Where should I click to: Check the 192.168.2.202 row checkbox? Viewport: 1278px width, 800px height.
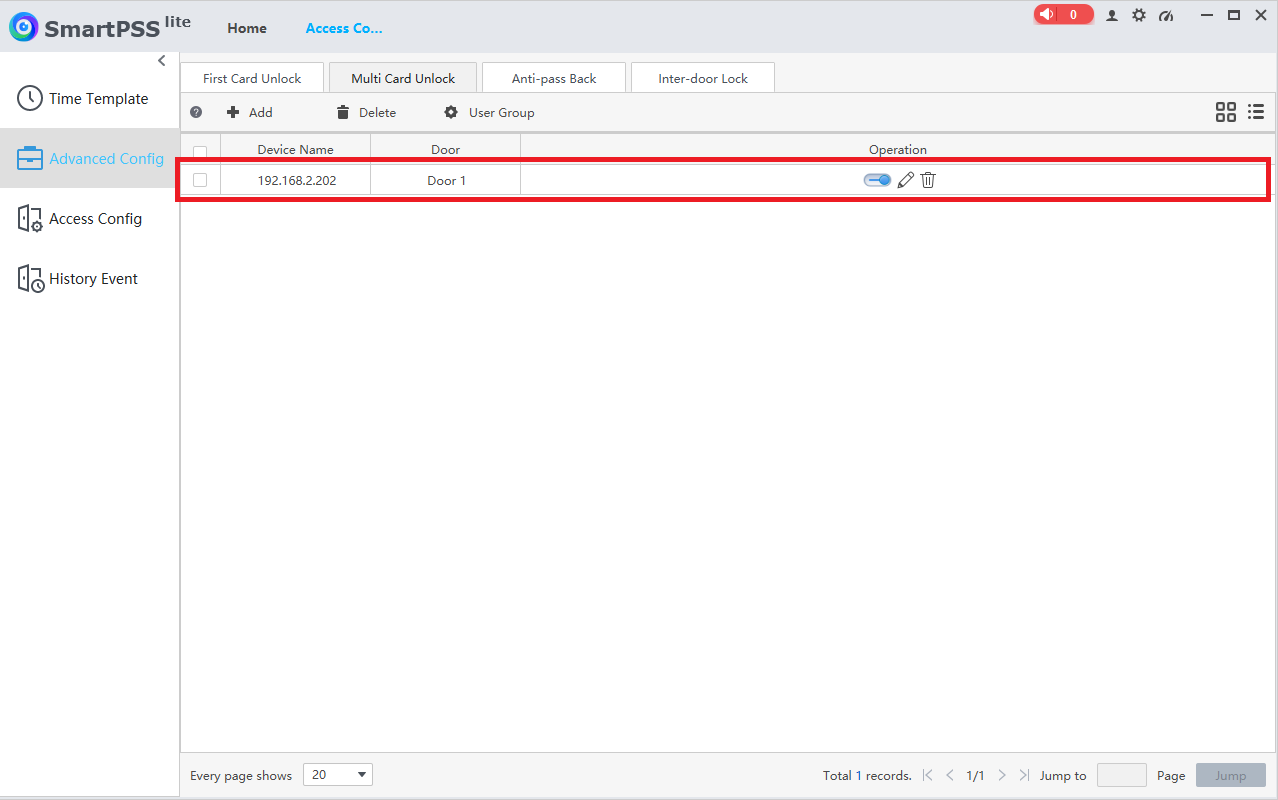coord(200,180)
